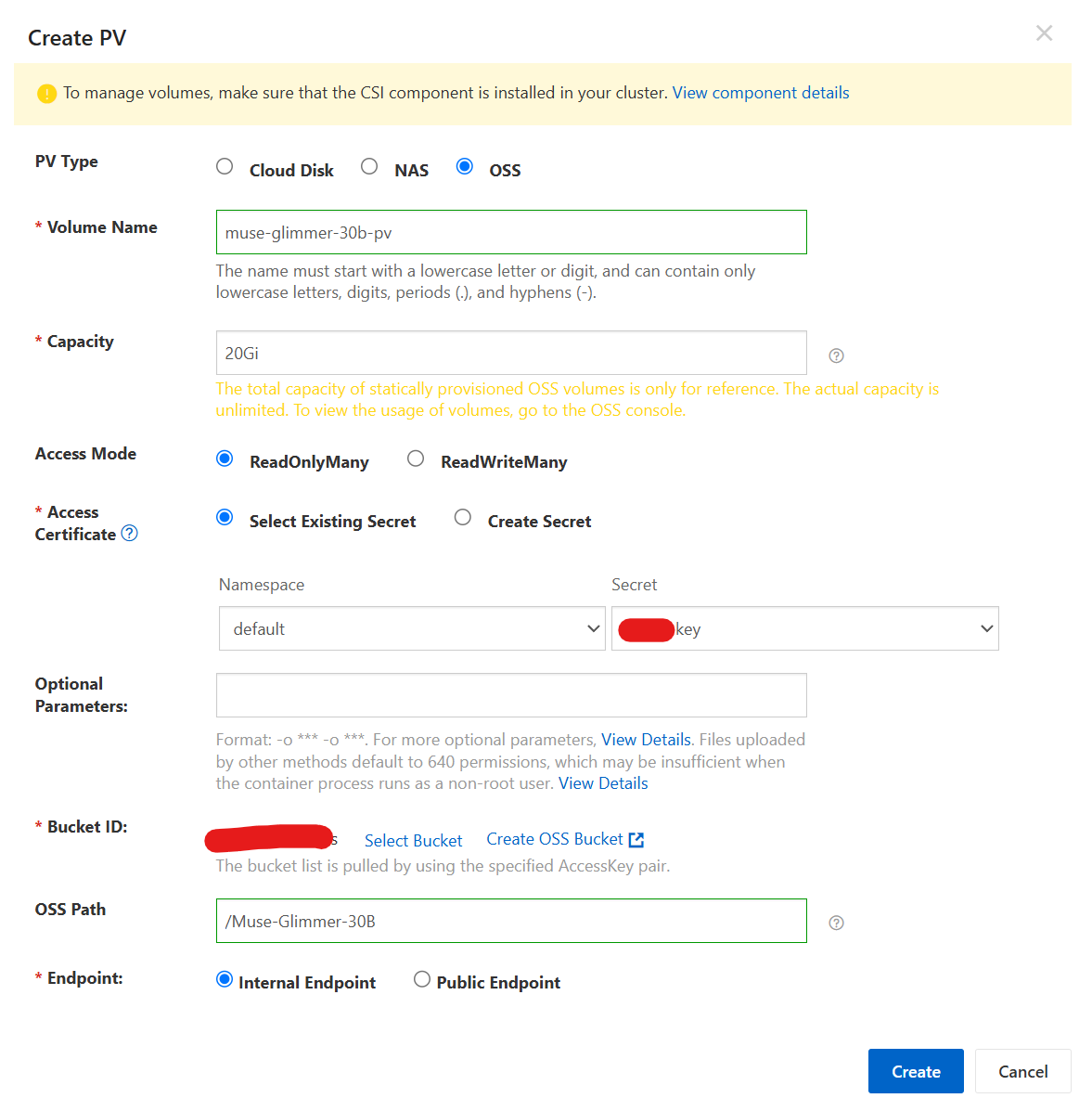This screenshot has height=1111, width=1092.
Task: Set access mode to ReadOnlyMany
Action: pos(225,459)
